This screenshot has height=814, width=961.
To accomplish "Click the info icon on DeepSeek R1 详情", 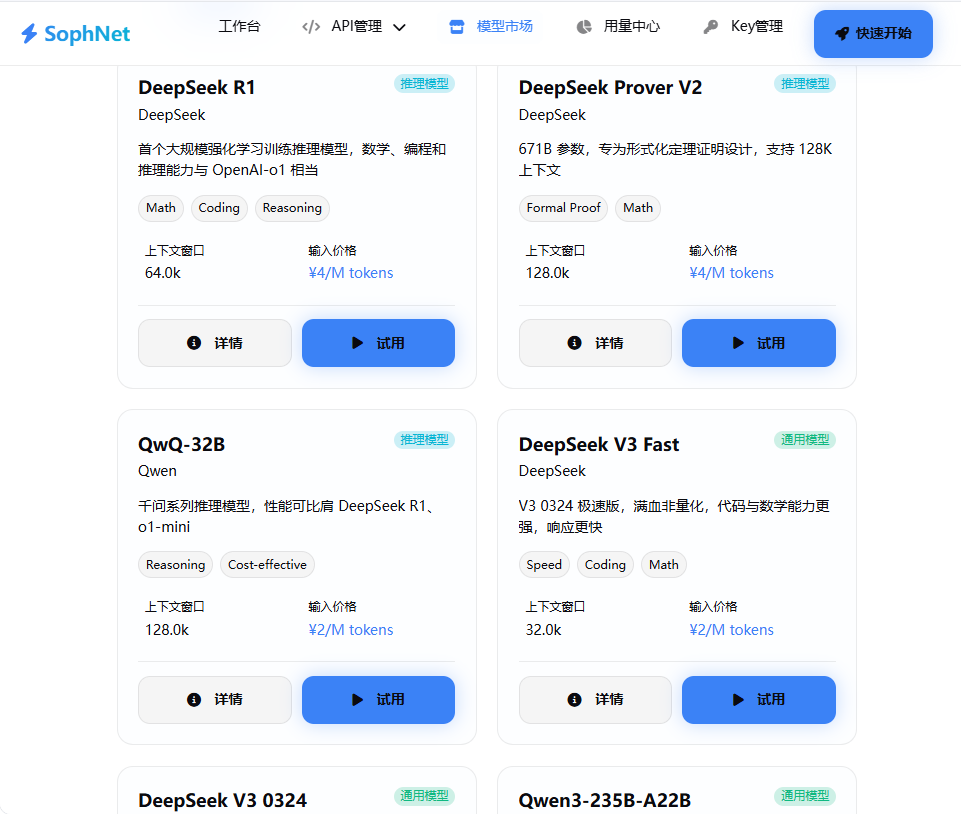I will (x=194, y=343).
